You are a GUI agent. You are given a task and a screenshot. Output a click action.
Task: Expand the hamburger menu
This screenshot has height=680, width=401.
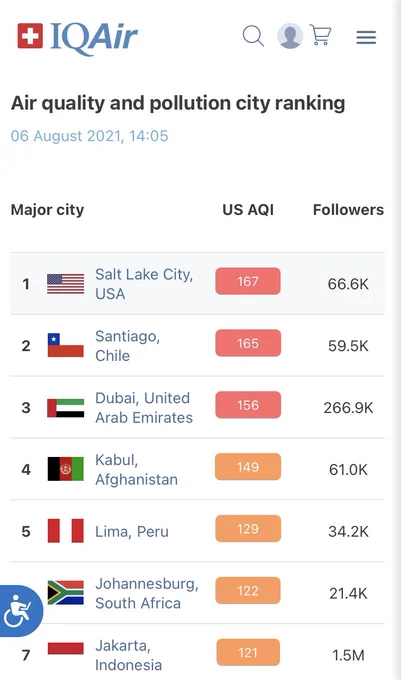pyautogui.click(x=366, y=37)
